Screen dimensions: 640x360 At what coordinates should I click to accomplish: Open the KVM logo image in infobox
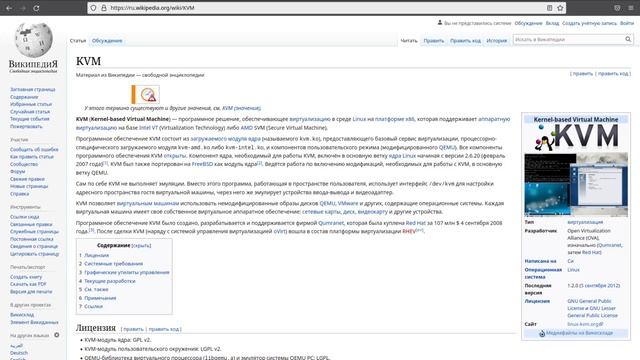pos(576,138)
